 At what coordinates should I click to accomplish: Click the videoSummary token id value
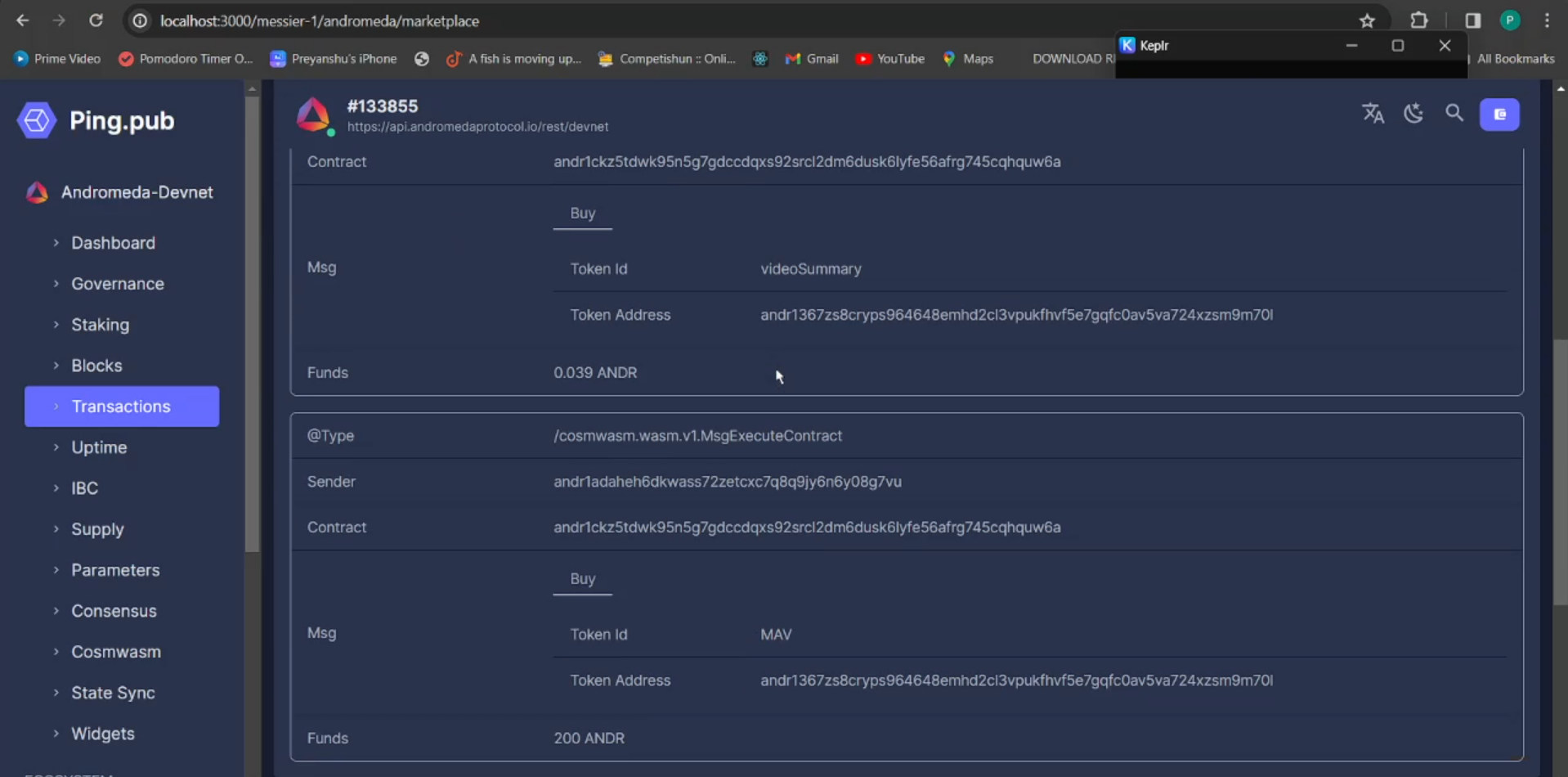point(811,269)
